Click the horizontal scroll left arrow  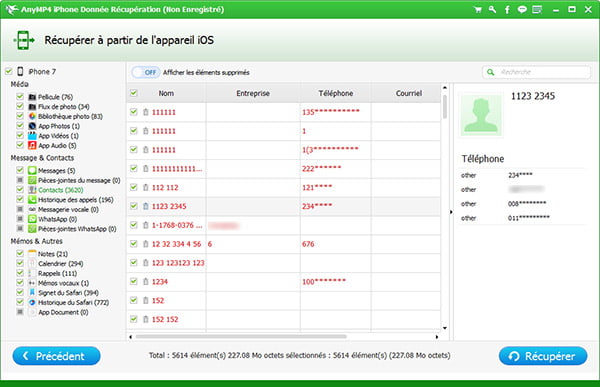pos(130,337)
